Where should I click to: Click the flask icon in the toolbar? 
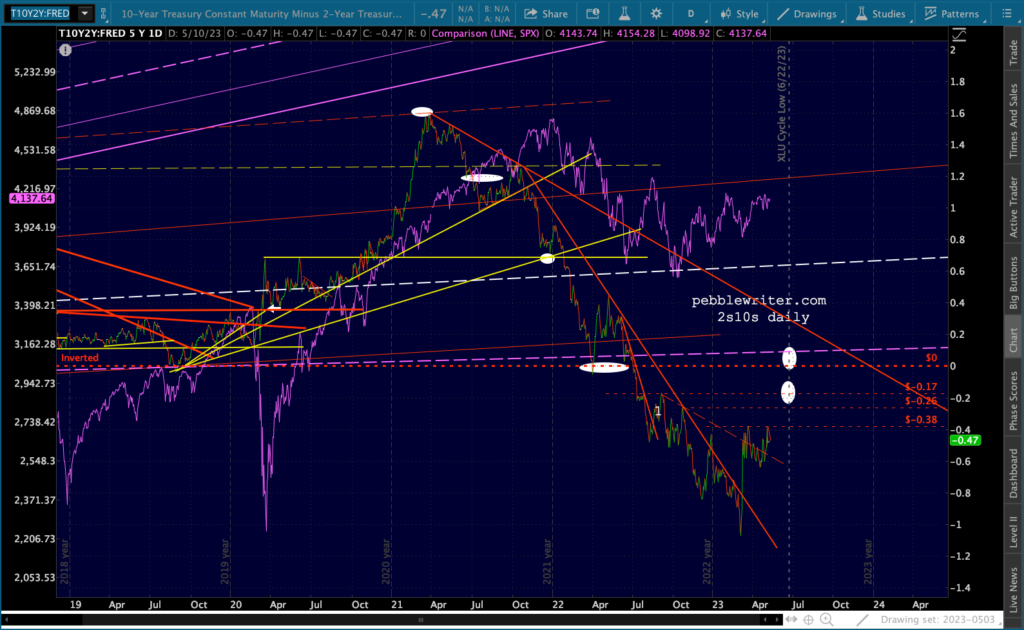click(624, 14)
